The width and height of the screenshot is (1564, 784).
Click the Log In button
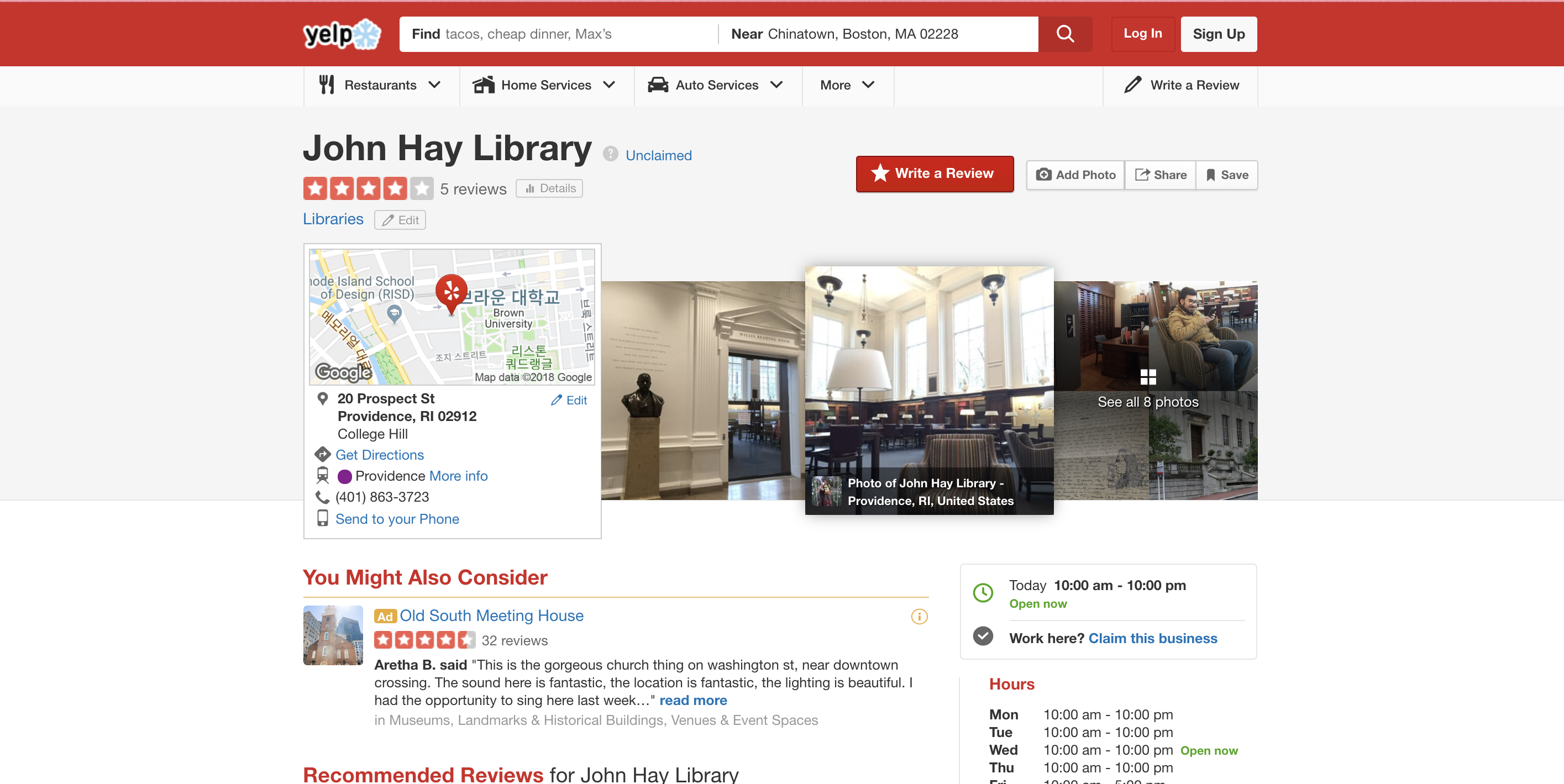1143,33
